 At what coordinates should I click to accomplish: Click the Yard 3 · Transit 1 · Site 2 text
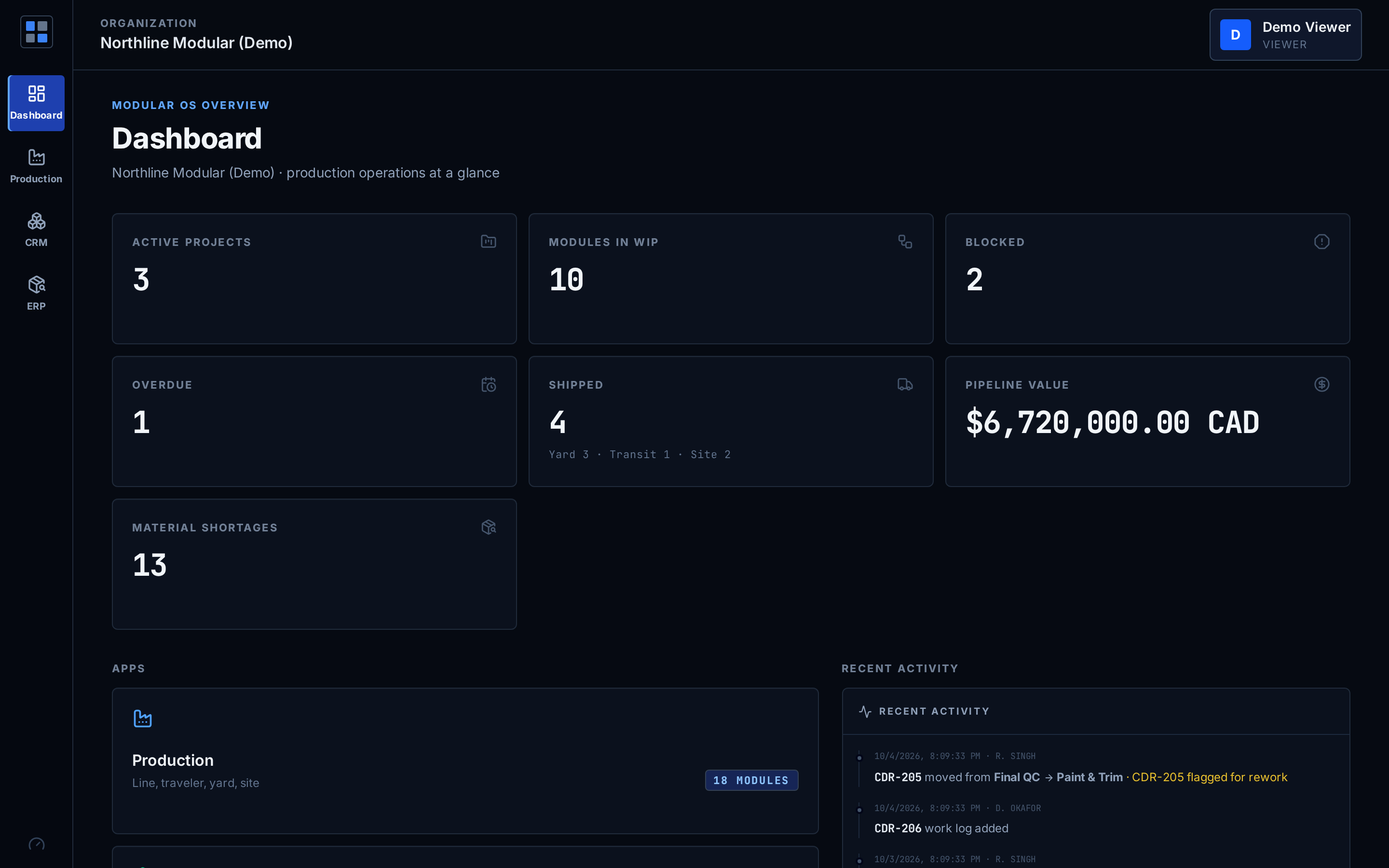click(x=640, y=455)
